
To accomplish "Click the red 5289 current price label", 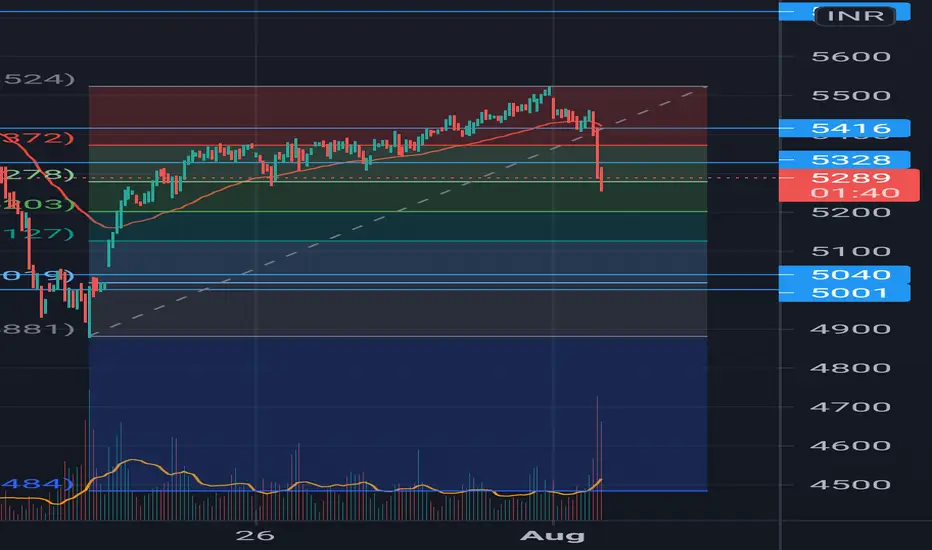I will coord(851,177).
